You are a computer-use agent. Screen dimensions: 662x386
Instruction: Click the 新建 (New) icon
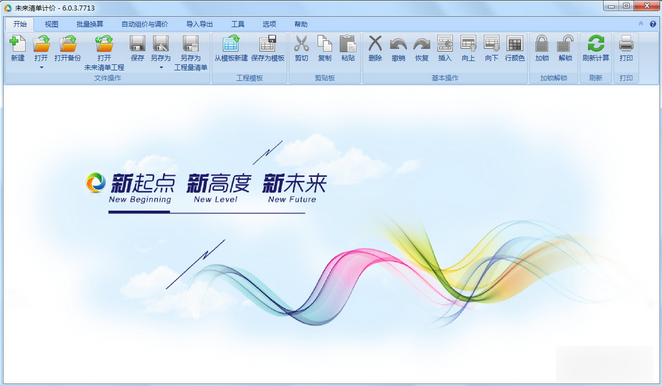17,43
